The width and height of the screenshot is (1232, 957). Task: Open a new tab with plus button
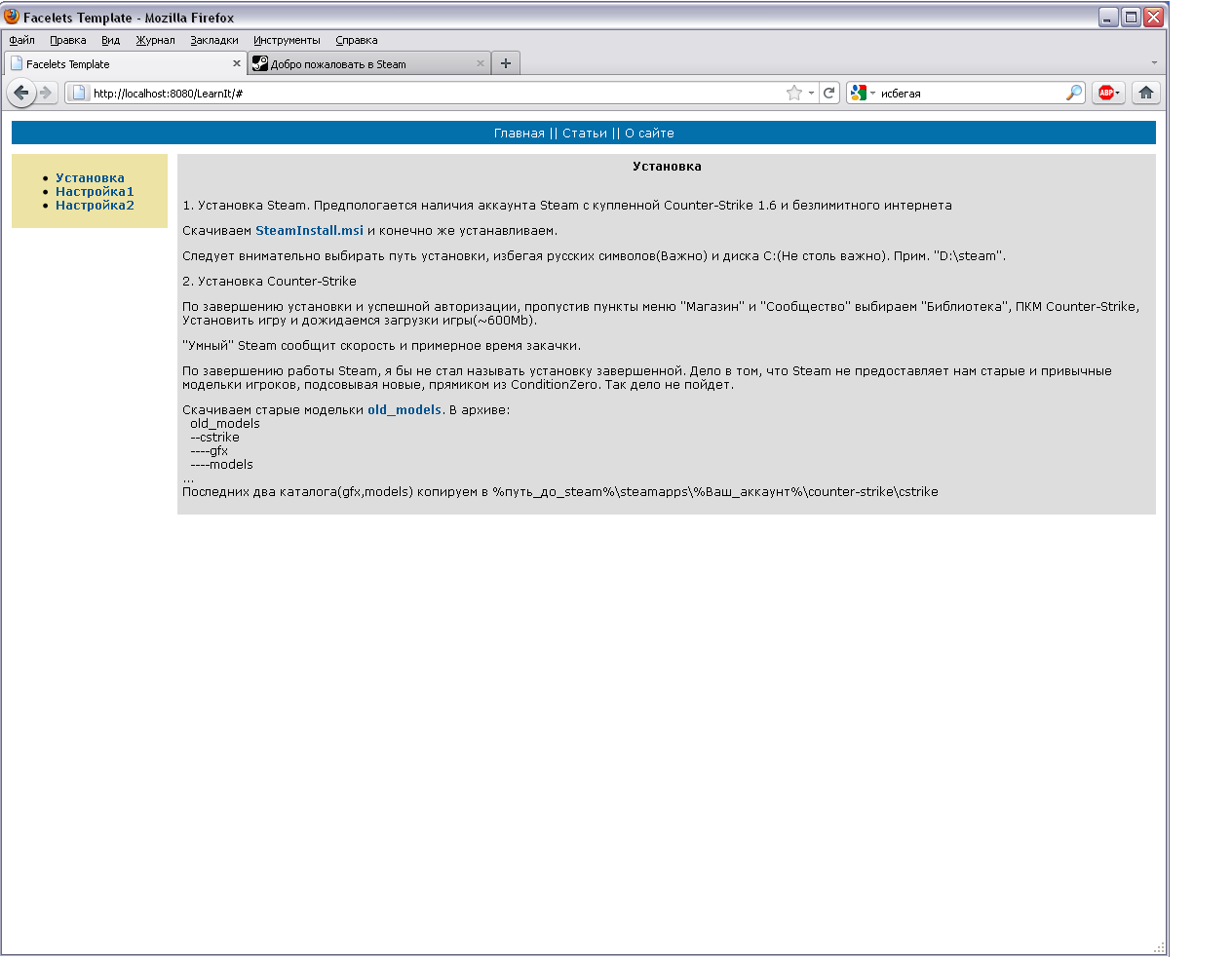(506, 63)
